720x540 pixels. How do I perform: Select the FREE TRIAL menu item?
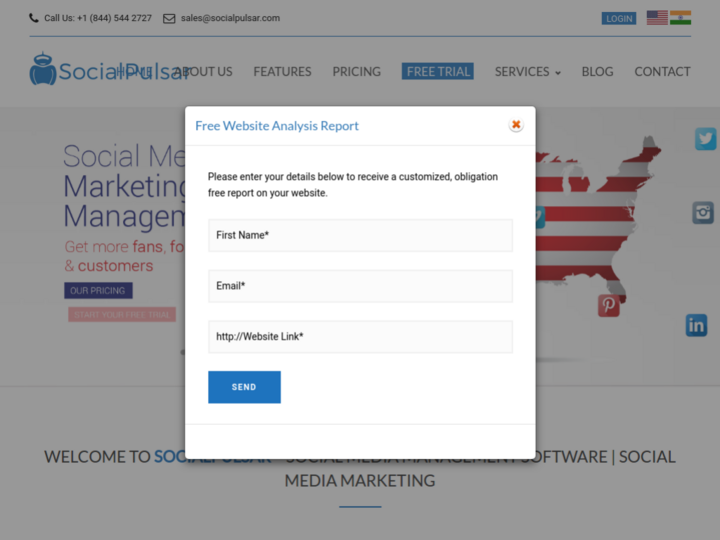point(438,72)
